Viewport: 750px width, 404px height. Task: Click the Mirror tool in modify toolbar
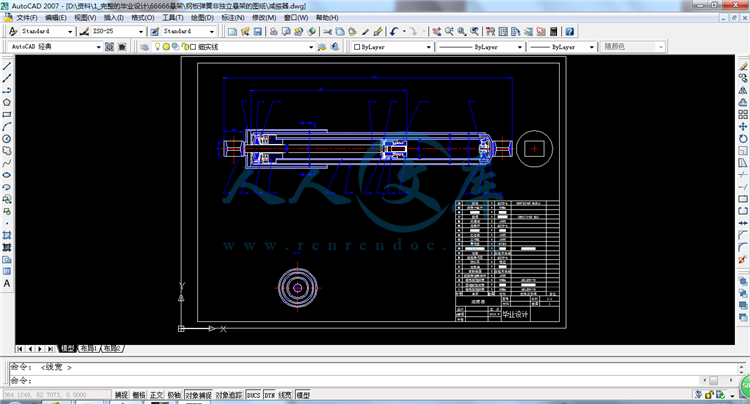(743, 90)
